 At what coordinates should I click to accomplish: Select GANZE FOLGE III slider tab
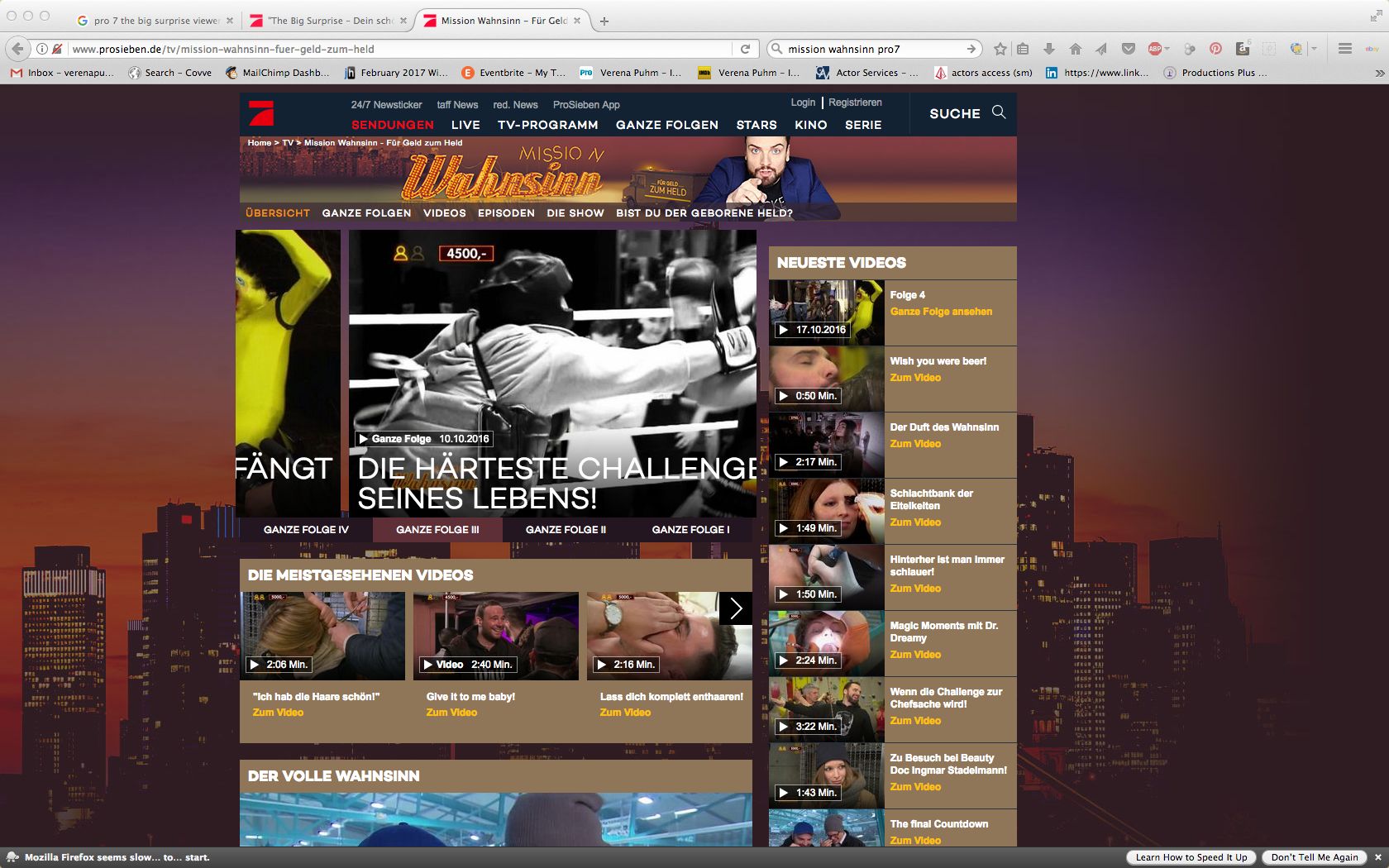[x=437, y=530]
